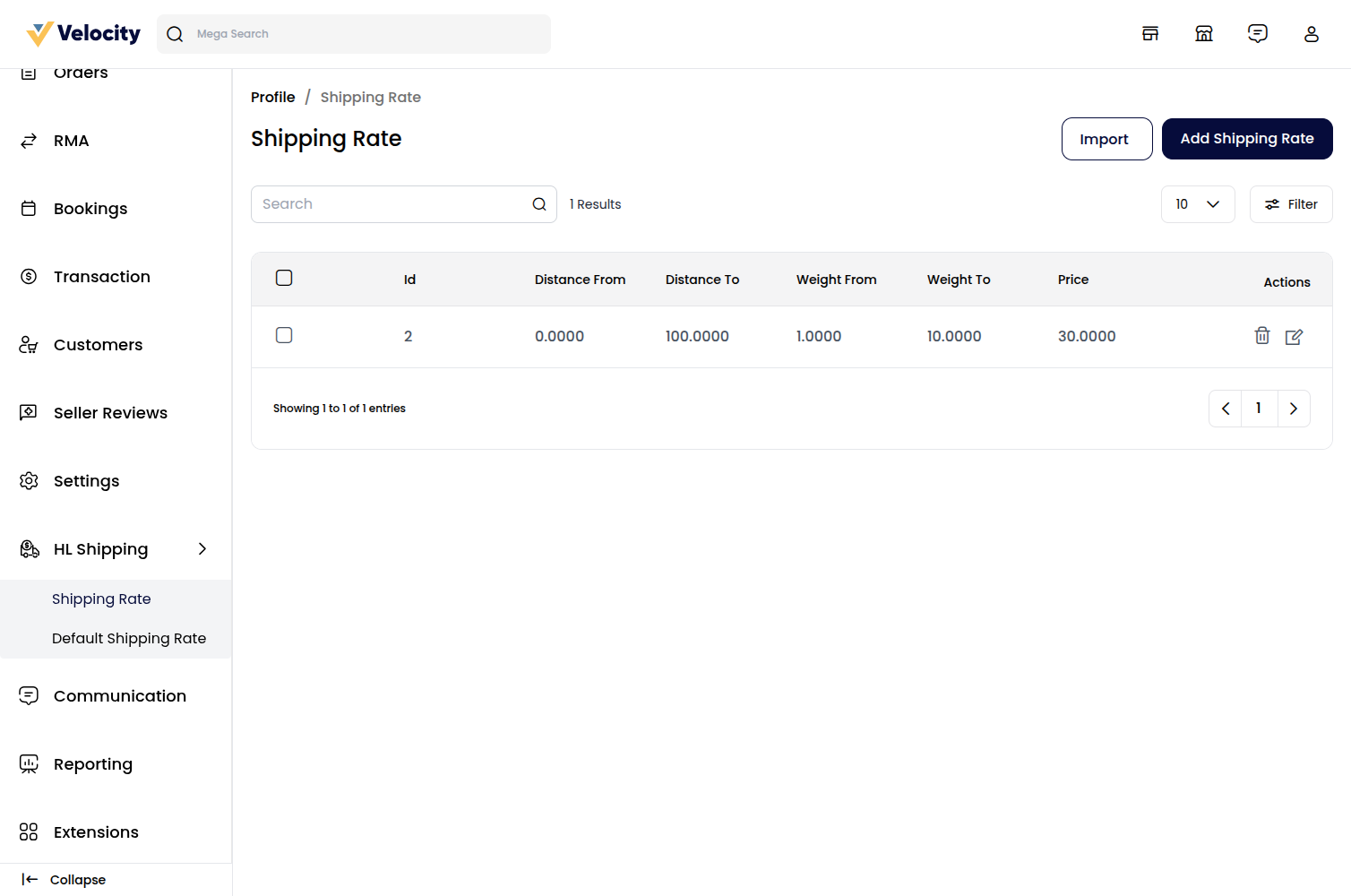This screenshot has height=896, width=1351.
Task: Click the Add Shipping Rate button
Action: pyautogui.click(x=1247, y=139)
